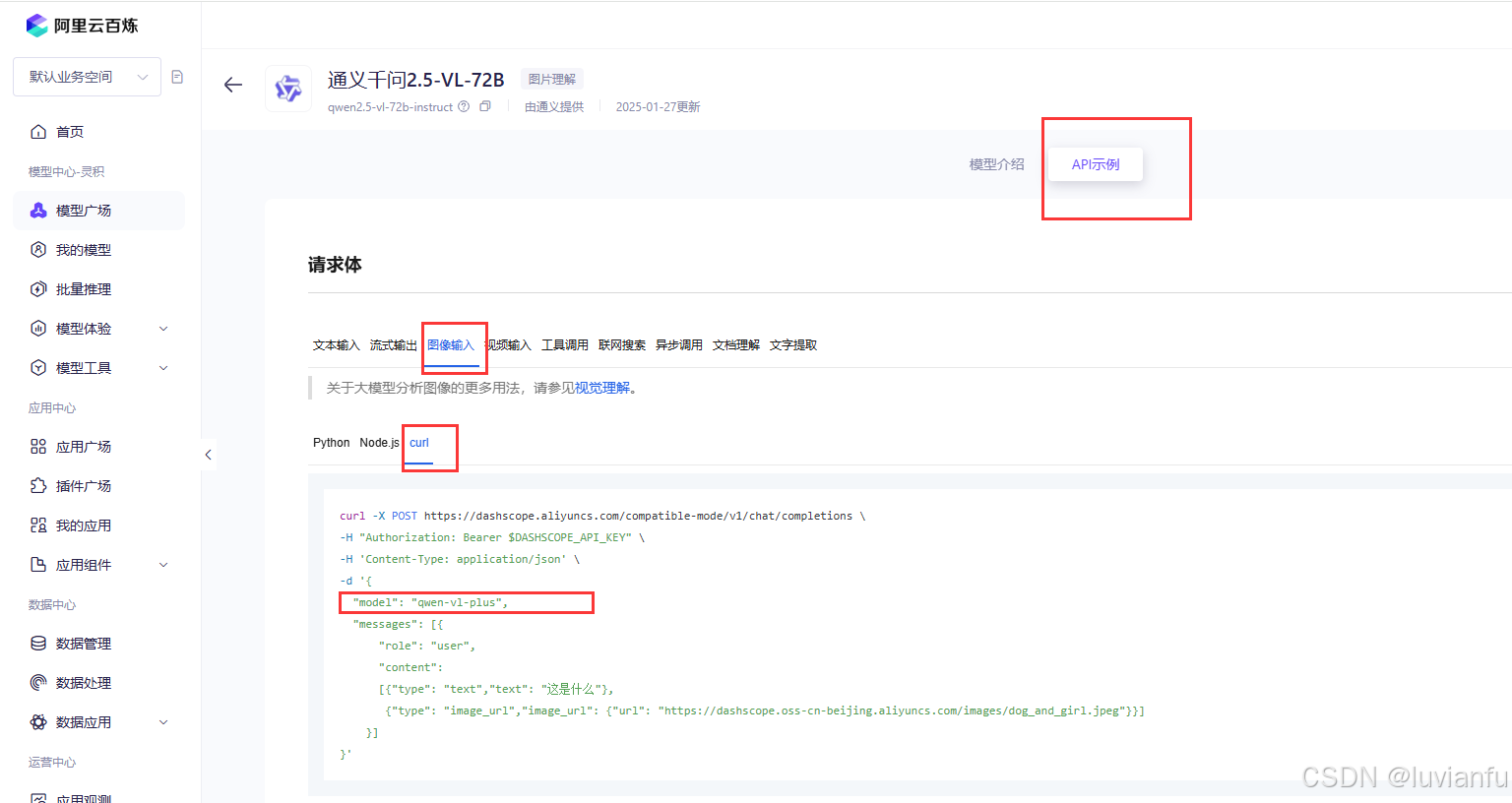Click the help icon after qwen2.5-vl-72b-instruct
The height and width of the screenshot is (803, 1512).
[464, 107]
